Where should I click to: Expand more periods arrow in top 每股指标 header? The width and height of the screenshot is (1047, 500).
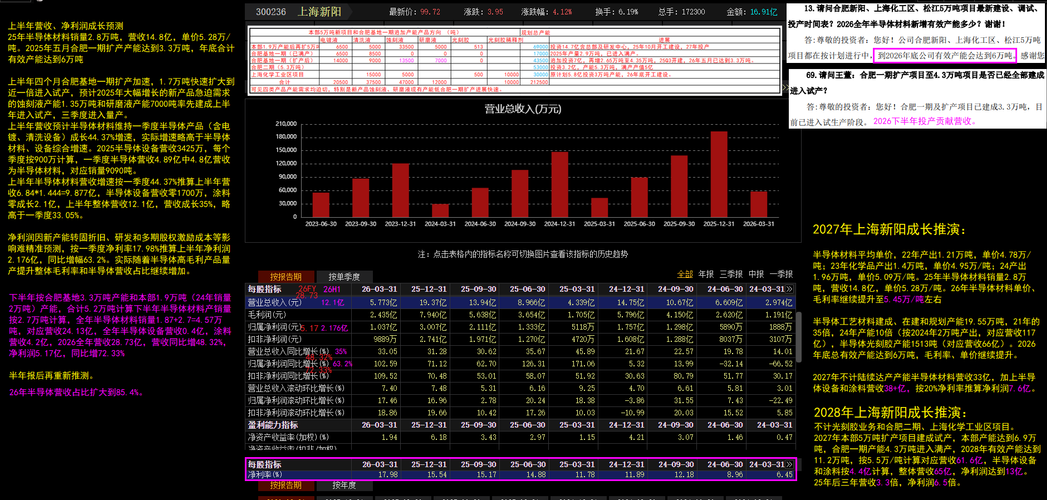point(790,289)
